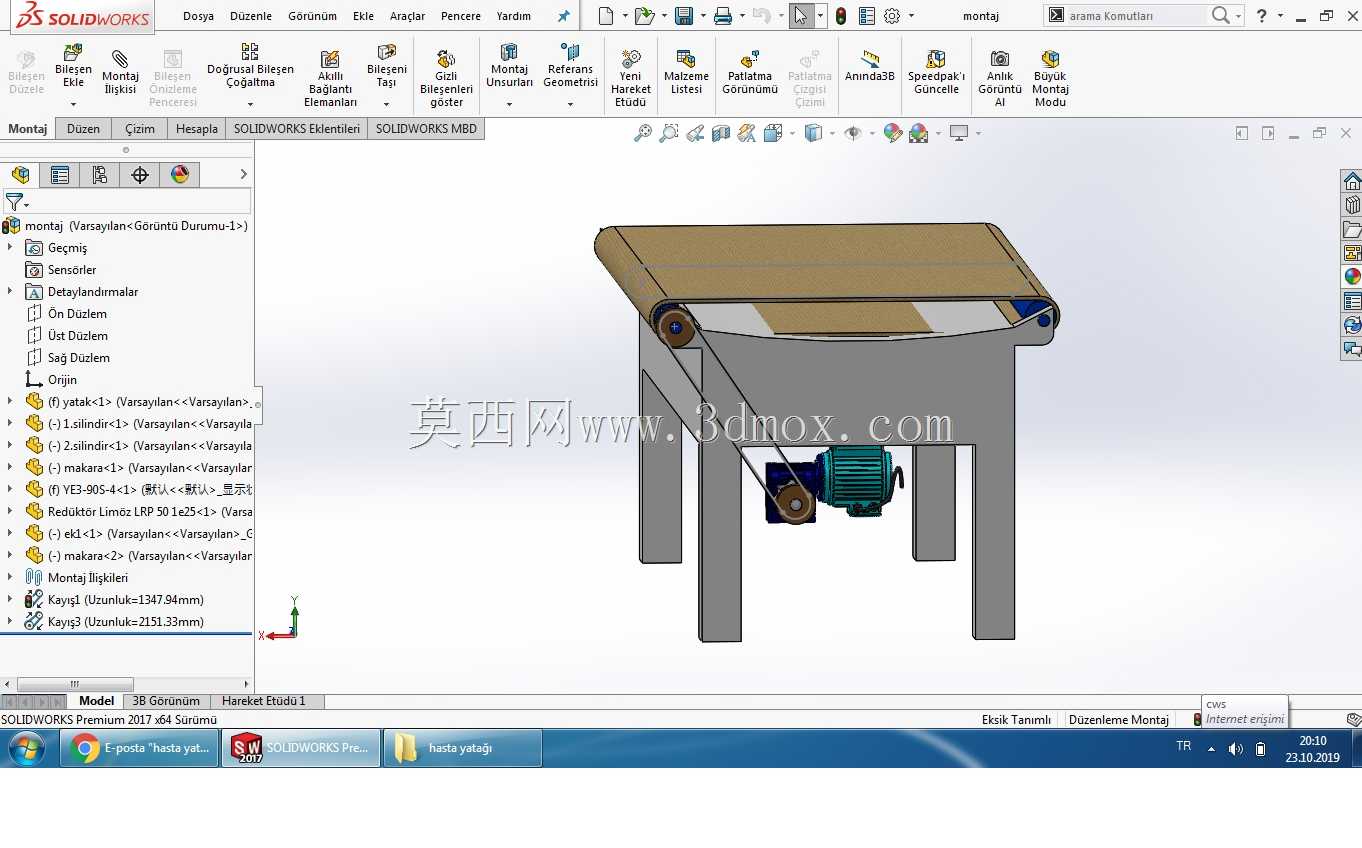The image size is (1362, 848).
Task: Click the Windows Start button
Action: pyautogui.click(x=26, y=748)
